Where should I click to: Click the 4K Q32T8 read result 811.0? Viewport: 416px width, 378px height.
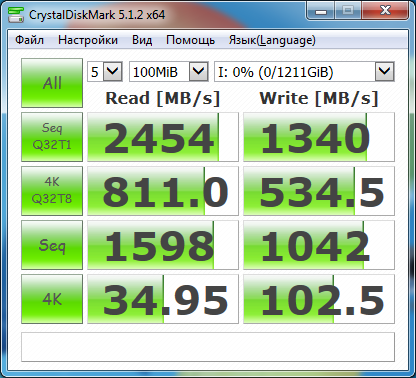click(x=163, y=191)
